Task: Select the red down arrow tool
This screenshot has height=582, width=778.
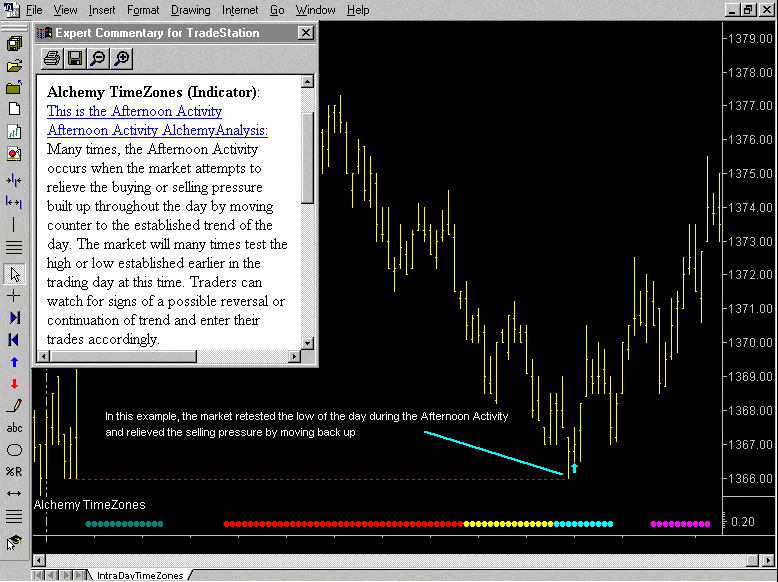Action: 14,384
